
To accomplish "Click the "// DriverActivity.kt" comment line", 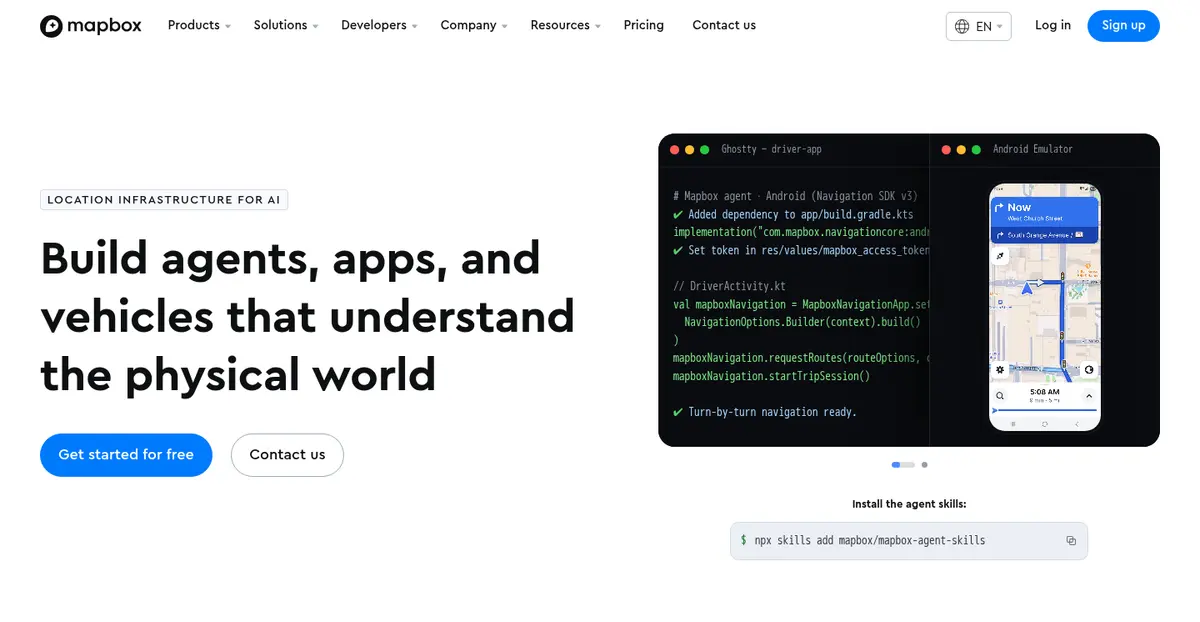I will tap(729, 286).
